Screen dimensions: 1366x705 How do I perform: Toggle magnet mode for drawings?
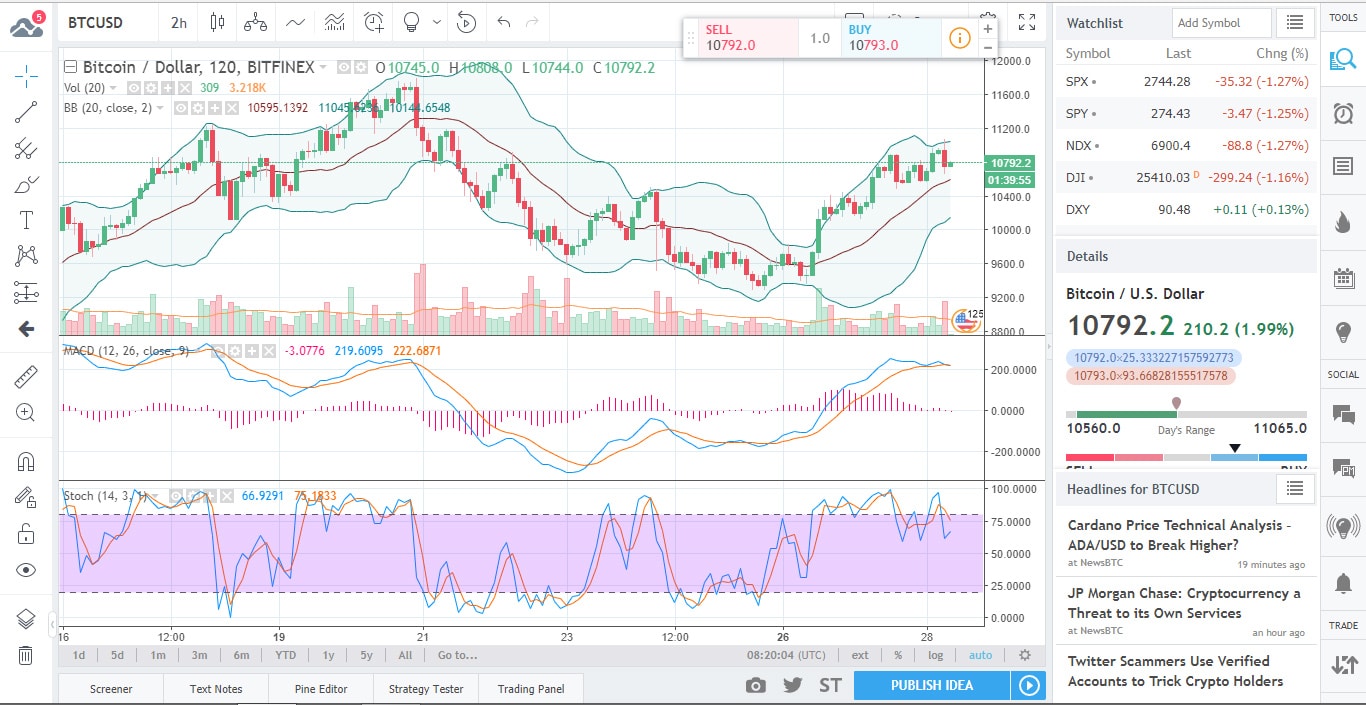26,461
